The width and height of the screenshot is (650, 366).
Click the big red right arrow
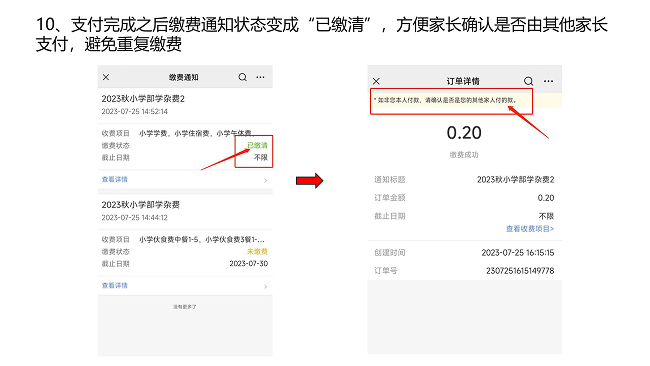click(309, 181)
